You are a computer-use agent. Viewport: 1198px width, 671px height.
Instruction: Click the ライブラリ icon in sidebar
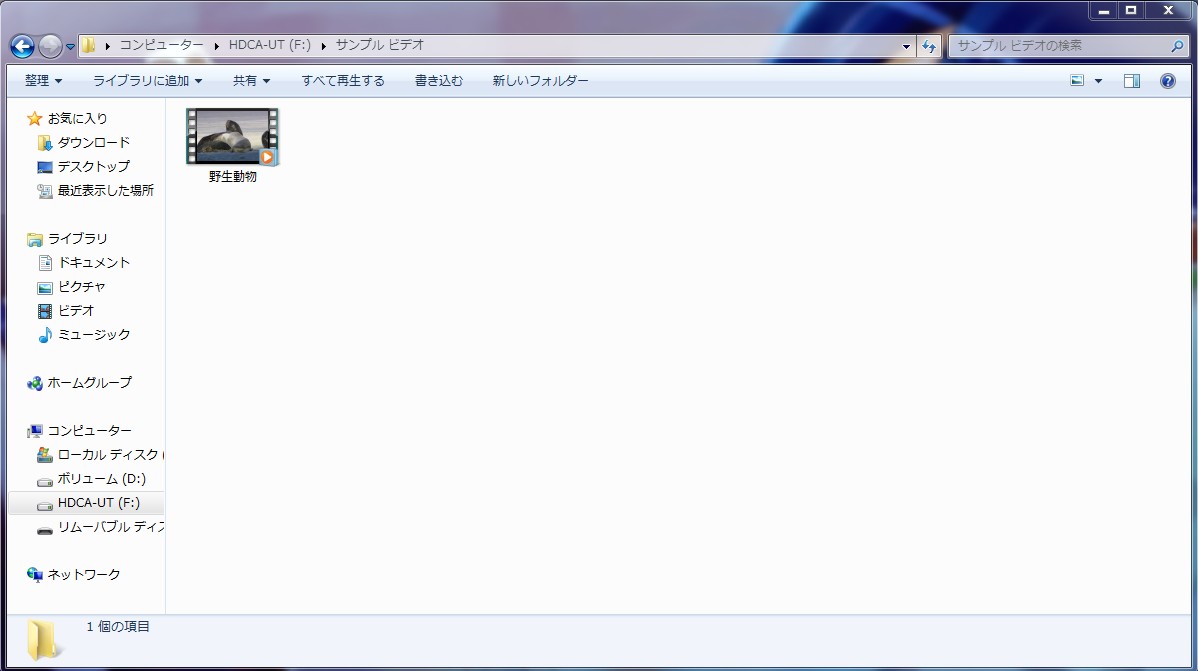34,239
